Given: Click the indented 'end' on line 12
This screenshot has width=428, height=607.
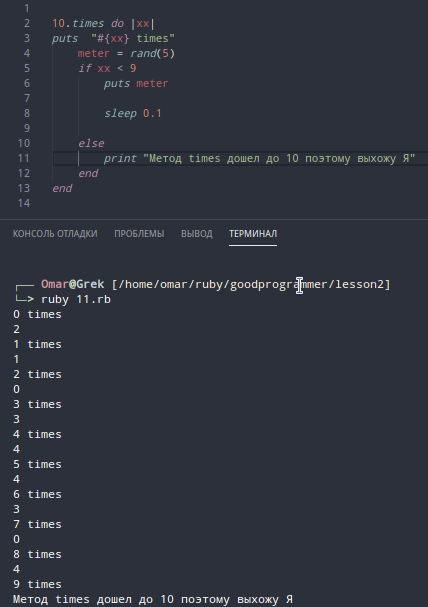Looking at the screenshot, I should tap(88, 173).
